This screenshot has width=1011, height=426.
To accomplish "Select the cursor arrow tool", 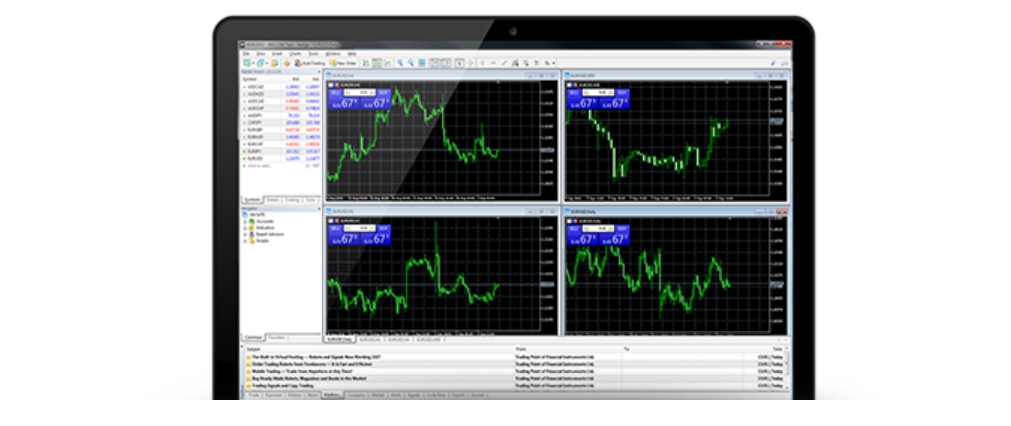I will click(x=460, y=62).
